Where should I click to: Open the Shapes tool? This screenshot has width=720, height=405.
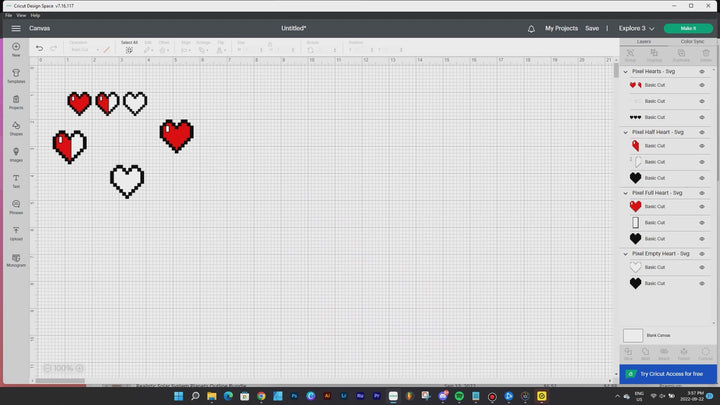[16, 127]
